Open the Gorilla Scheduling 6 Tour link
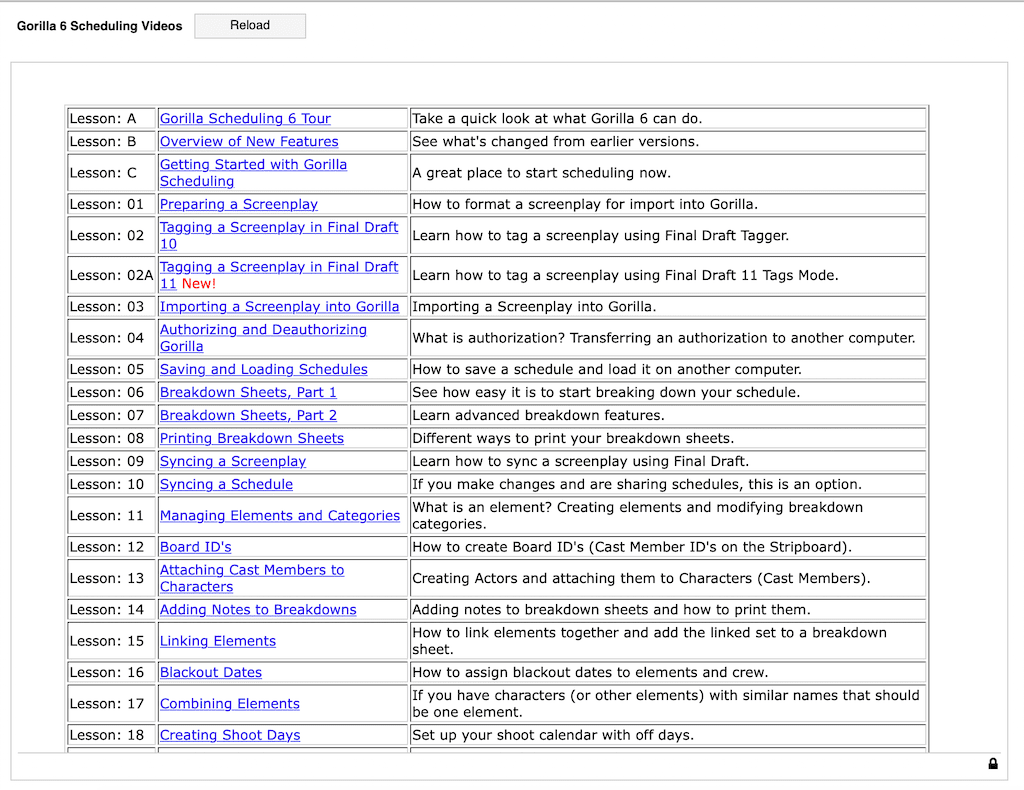 click(x=245, y=118)
